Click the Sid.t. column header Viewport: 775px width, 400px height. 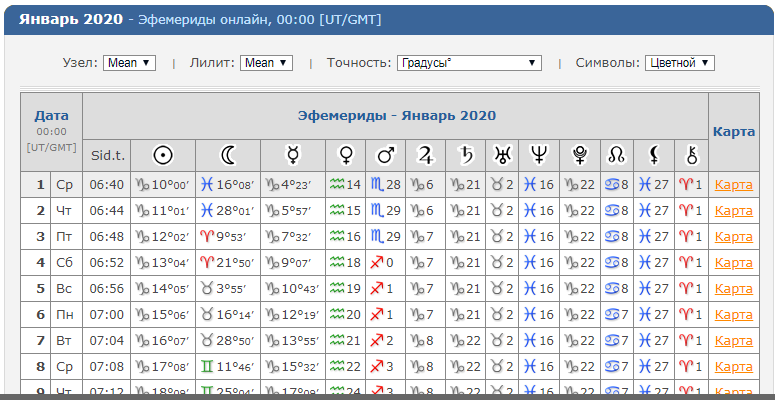[106, 156]
